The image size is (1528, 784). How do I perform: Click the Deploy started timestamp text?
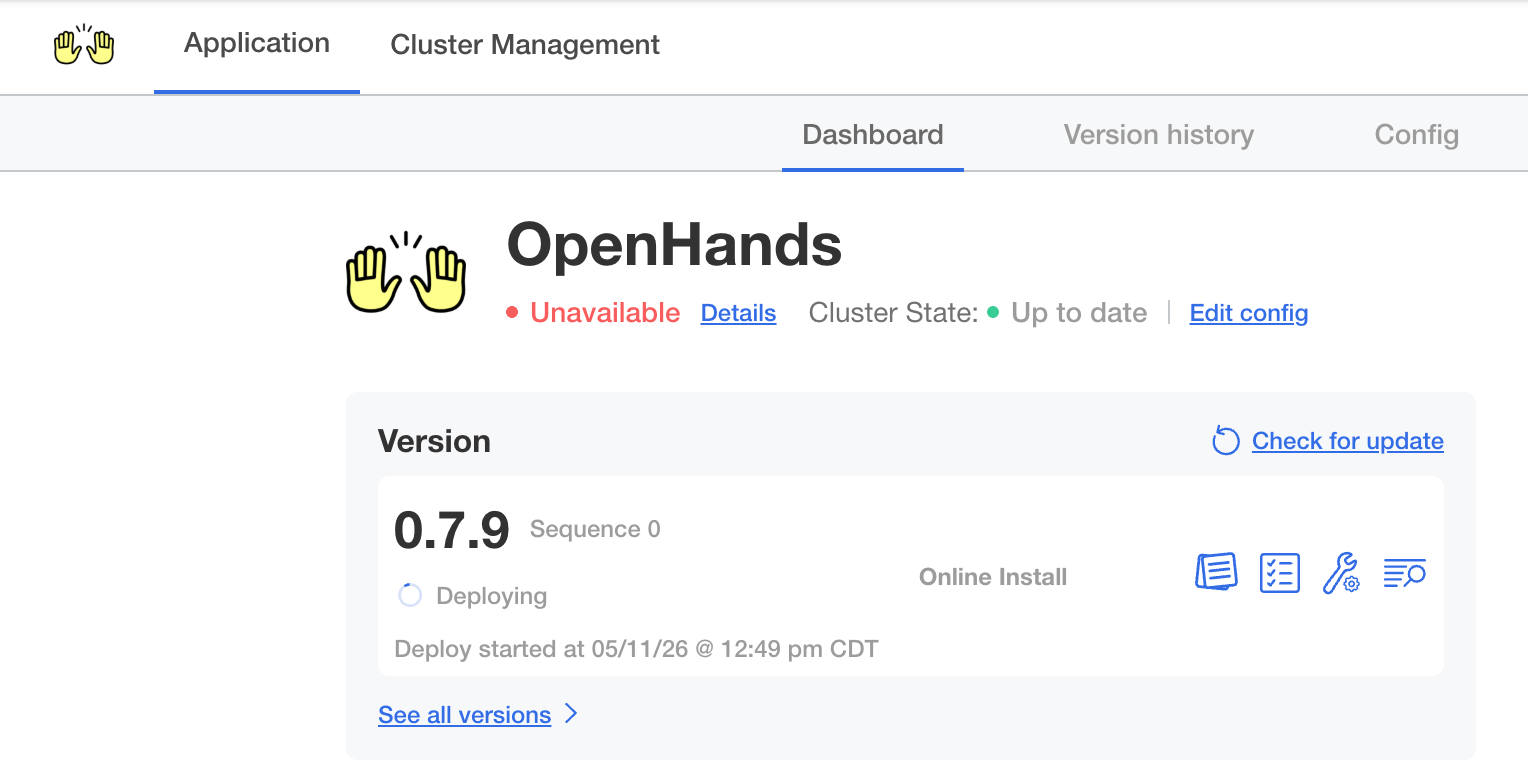[x=636, y=649]
